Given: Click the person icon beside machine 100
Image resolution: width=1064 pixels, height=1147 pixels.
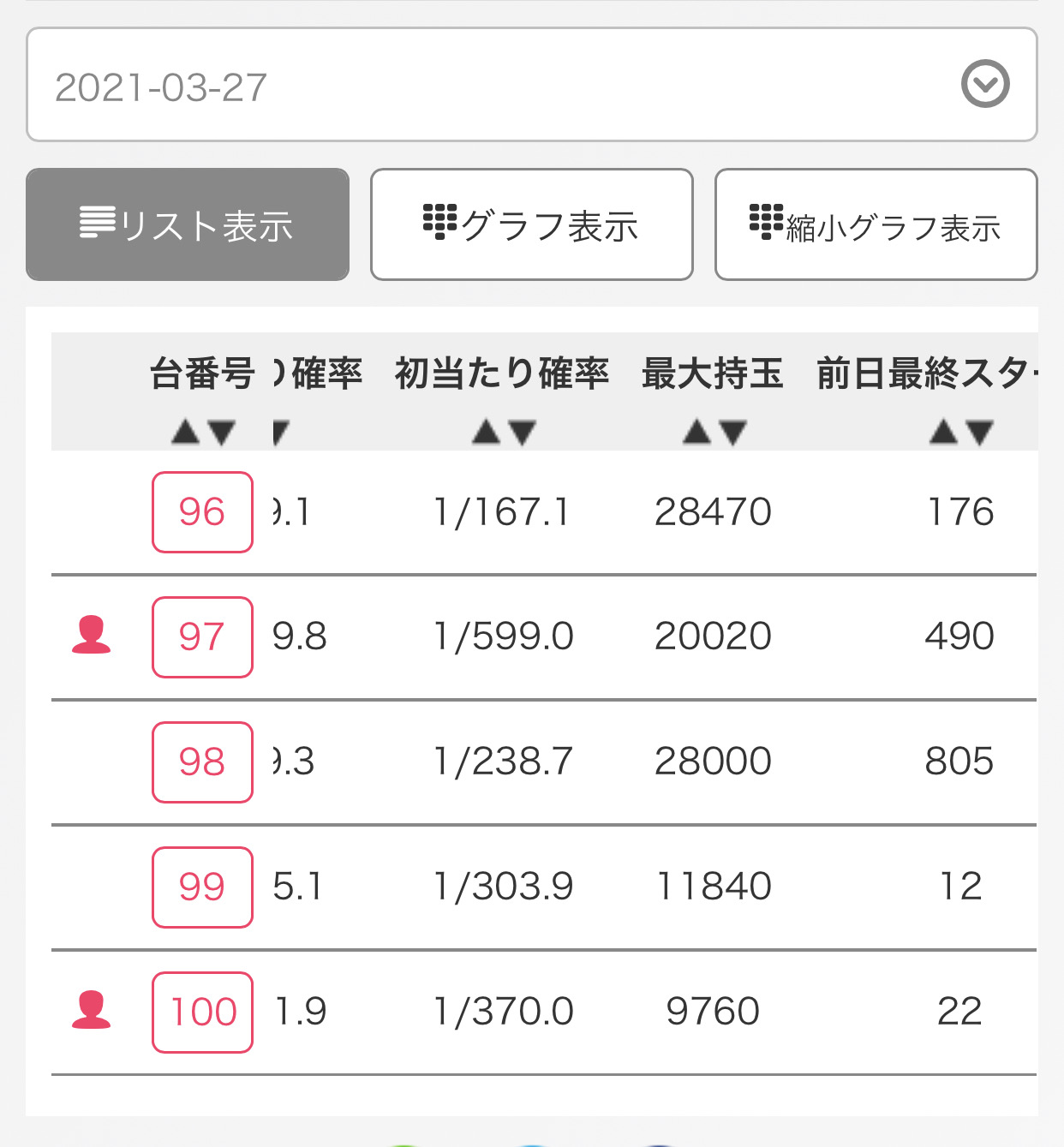Looking at the screenshot, I should tap(91, 1009).
